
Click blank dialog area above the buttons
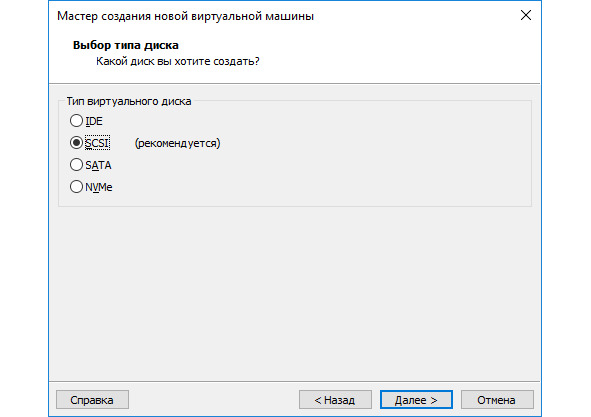pyautogui.click(x=295, y=294)
